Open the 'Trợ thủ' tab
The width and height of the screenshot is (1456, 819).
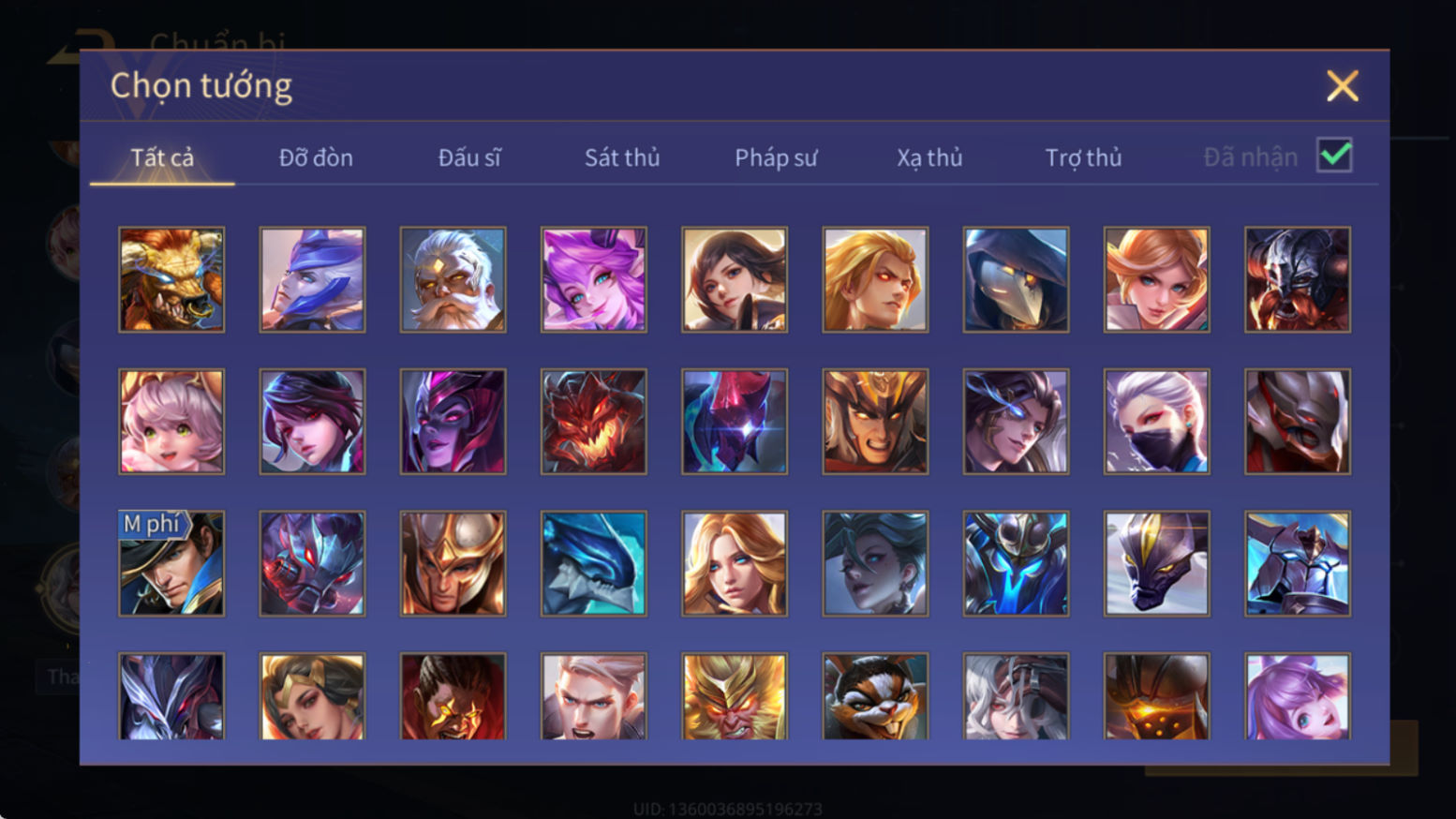click(1083, 157)
